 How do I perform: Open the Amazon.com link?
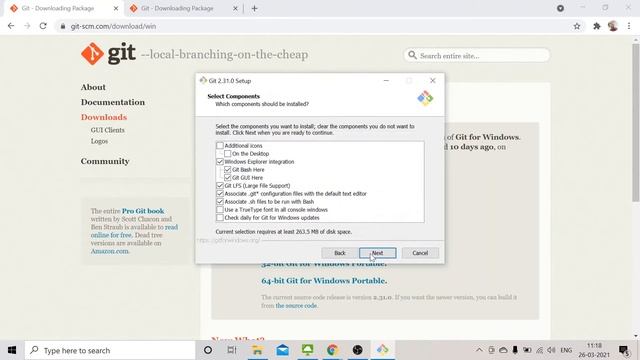coord(109,251)
